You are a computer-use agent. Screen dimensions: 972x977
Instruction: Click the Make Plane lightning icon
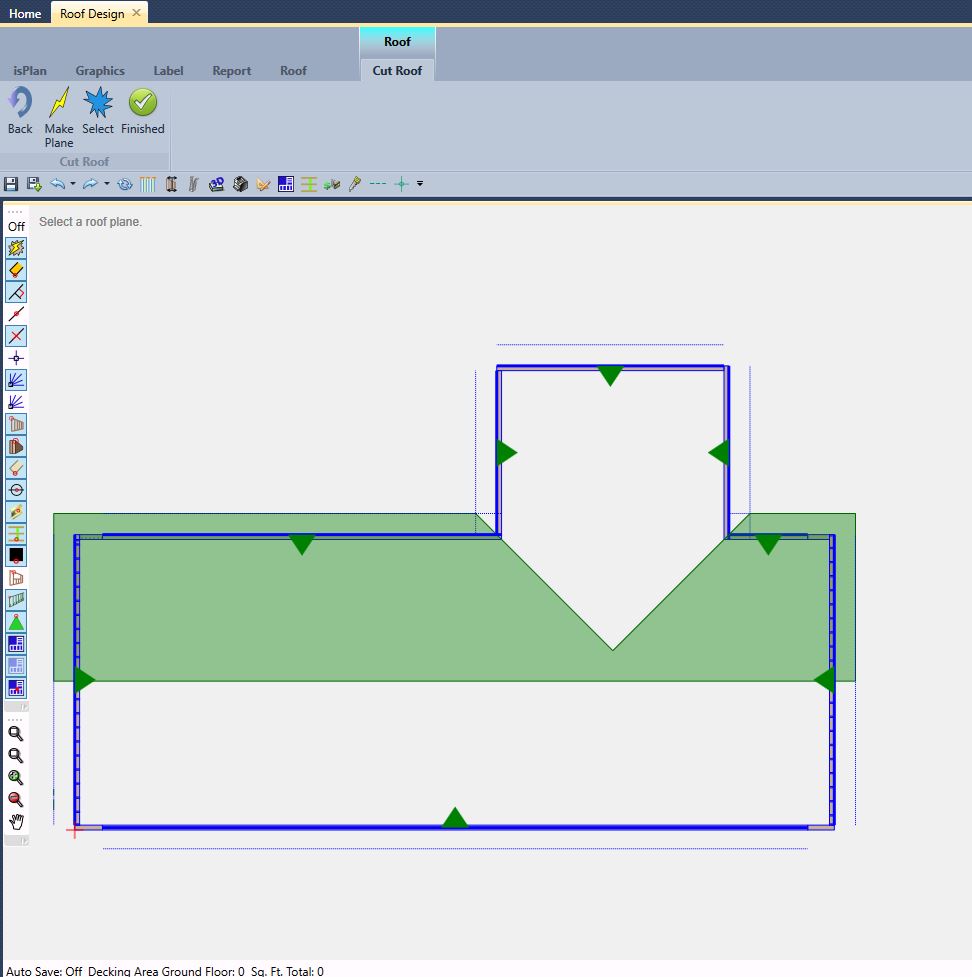click(x=59, y=104)
